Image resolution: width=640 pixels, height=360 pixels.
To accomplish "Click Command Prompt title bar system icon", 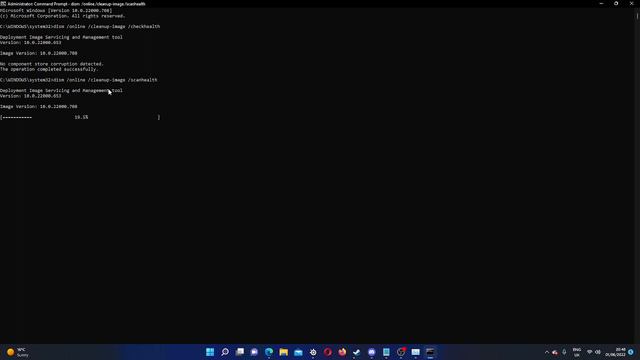I will (x=3, y=4).
